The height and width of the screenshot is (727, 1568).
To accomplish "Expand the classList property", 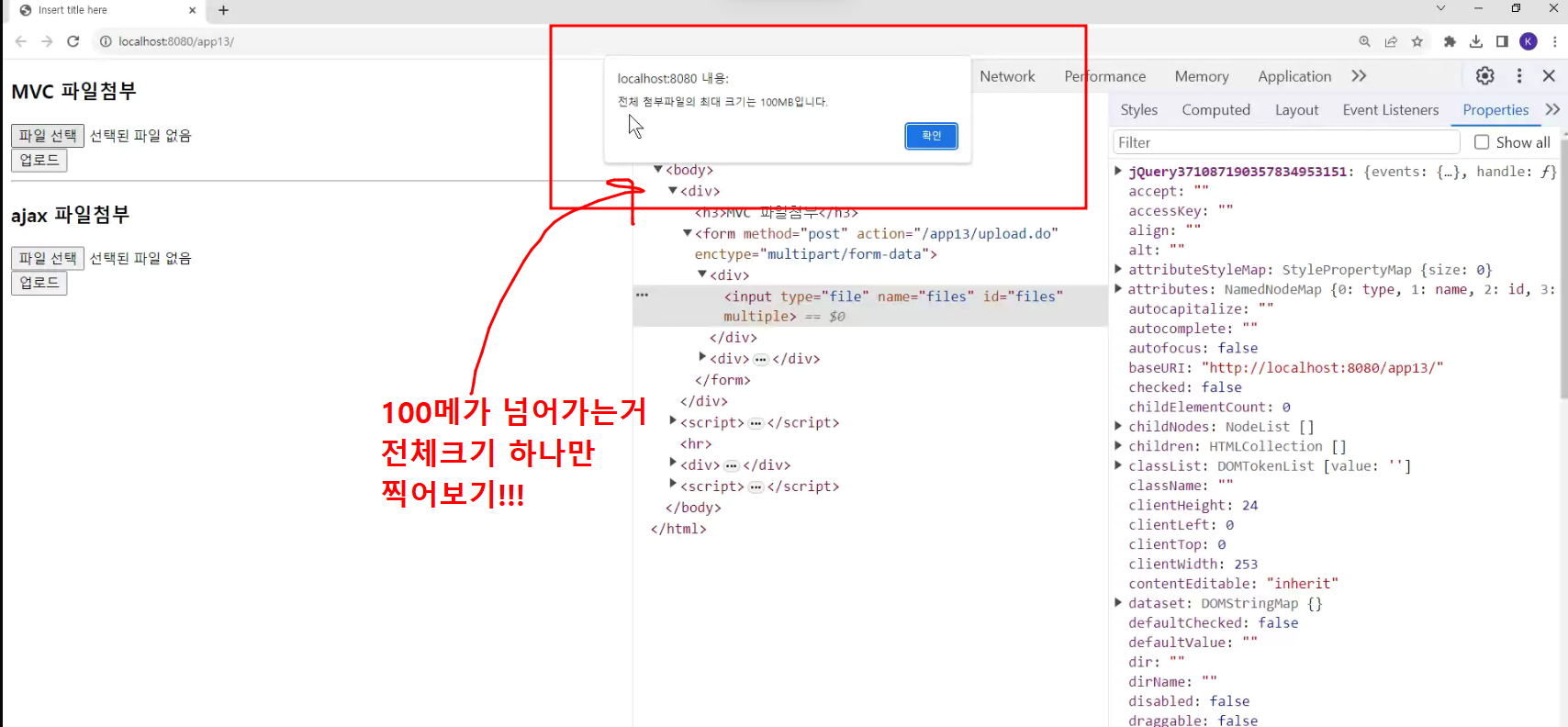I will click(1118, 465).
